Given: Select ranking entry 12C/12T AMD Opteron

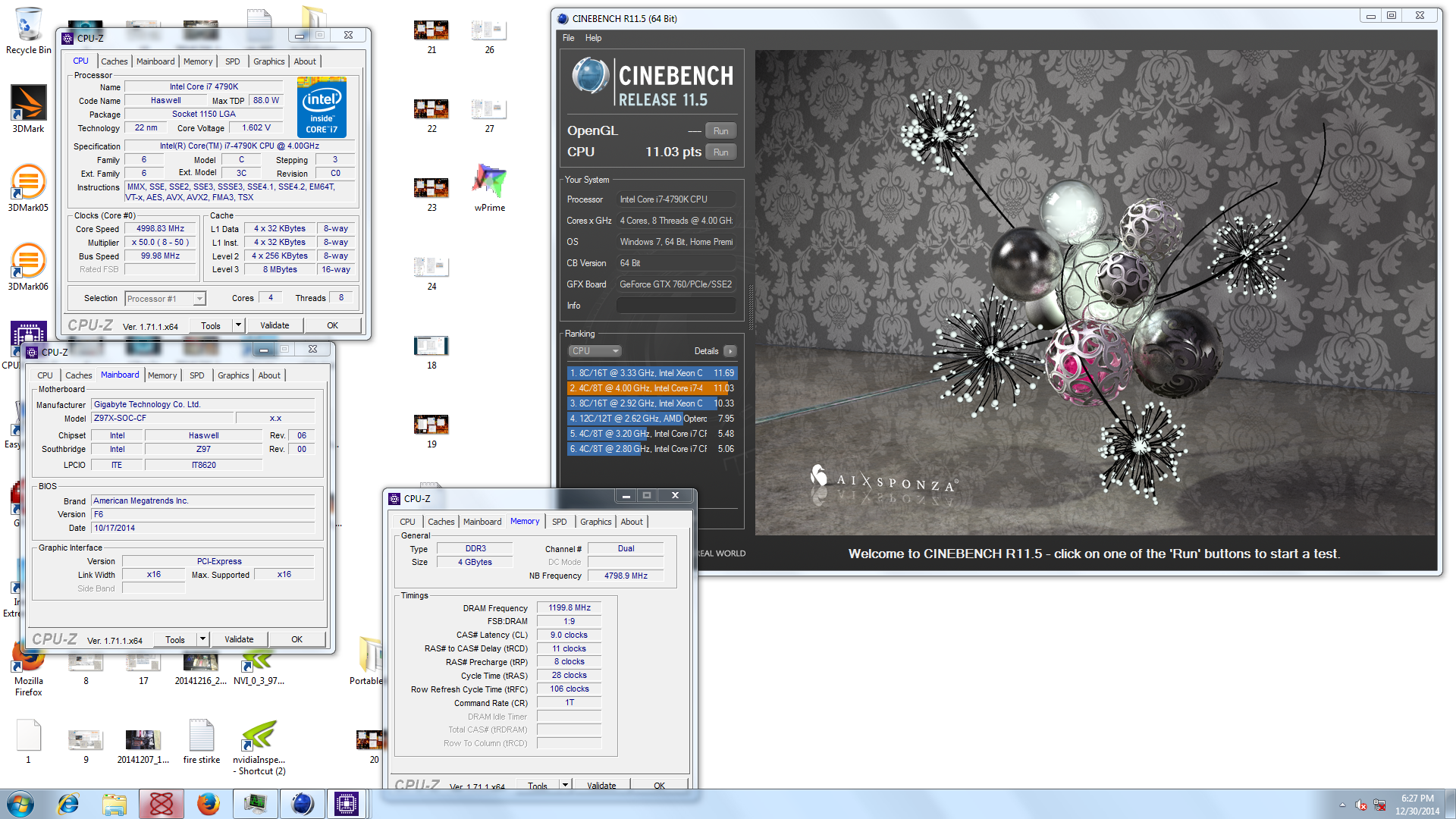Looking at the screenshot, I should [652, 419].
